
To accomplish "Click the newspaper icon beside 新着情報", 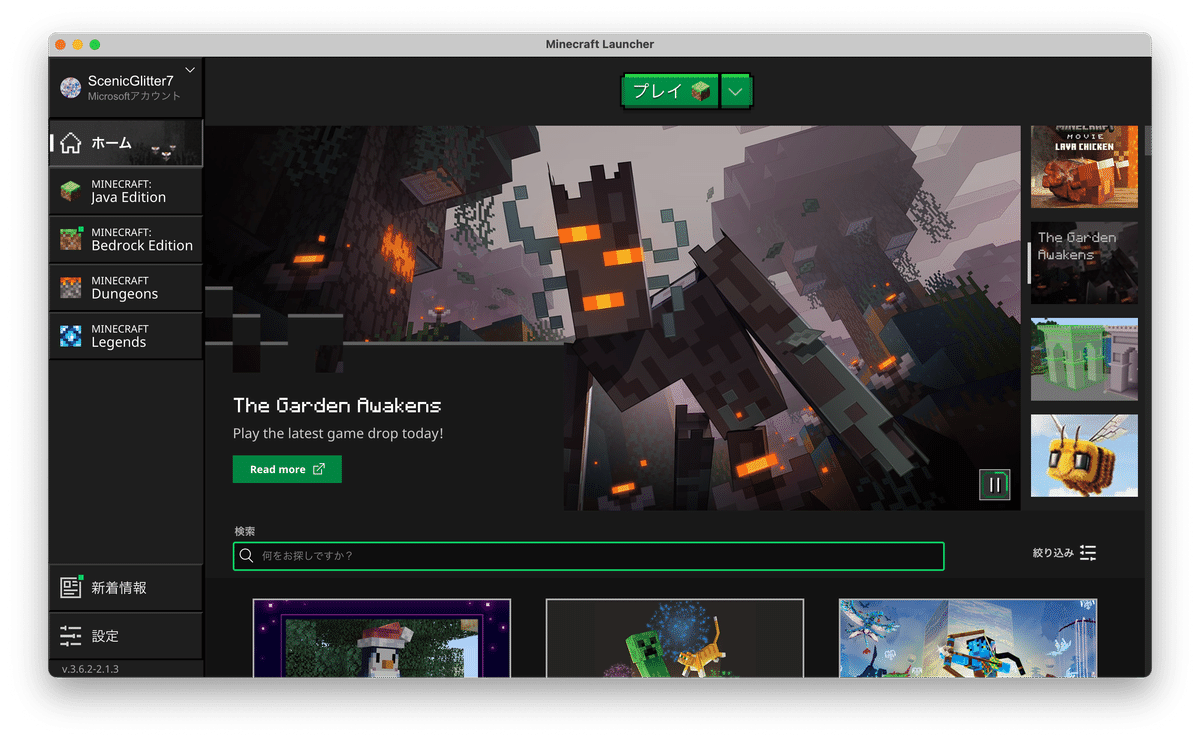I will 70,588.
